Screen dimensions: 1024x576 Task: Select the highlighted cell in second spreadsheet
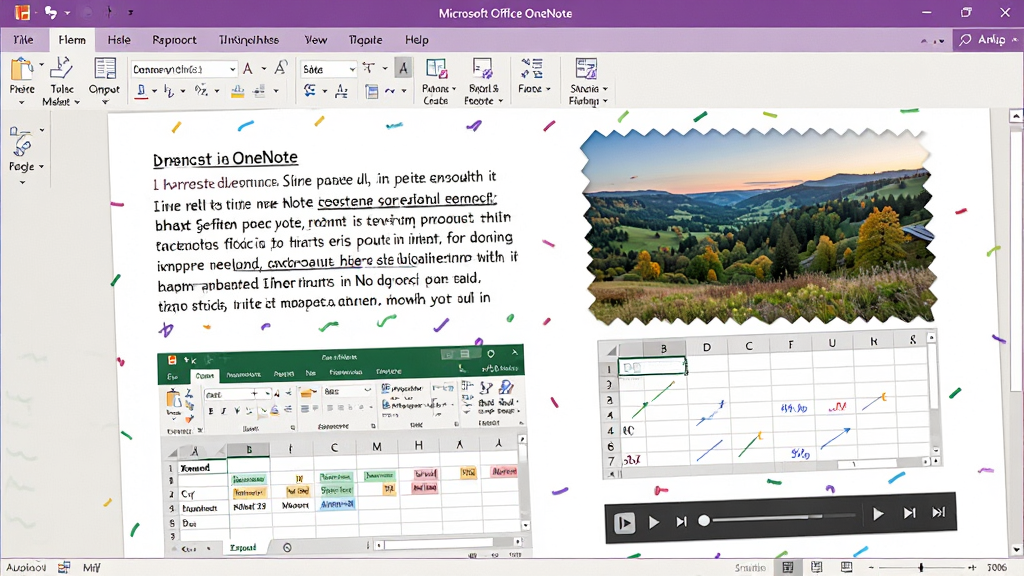point(652,366)
